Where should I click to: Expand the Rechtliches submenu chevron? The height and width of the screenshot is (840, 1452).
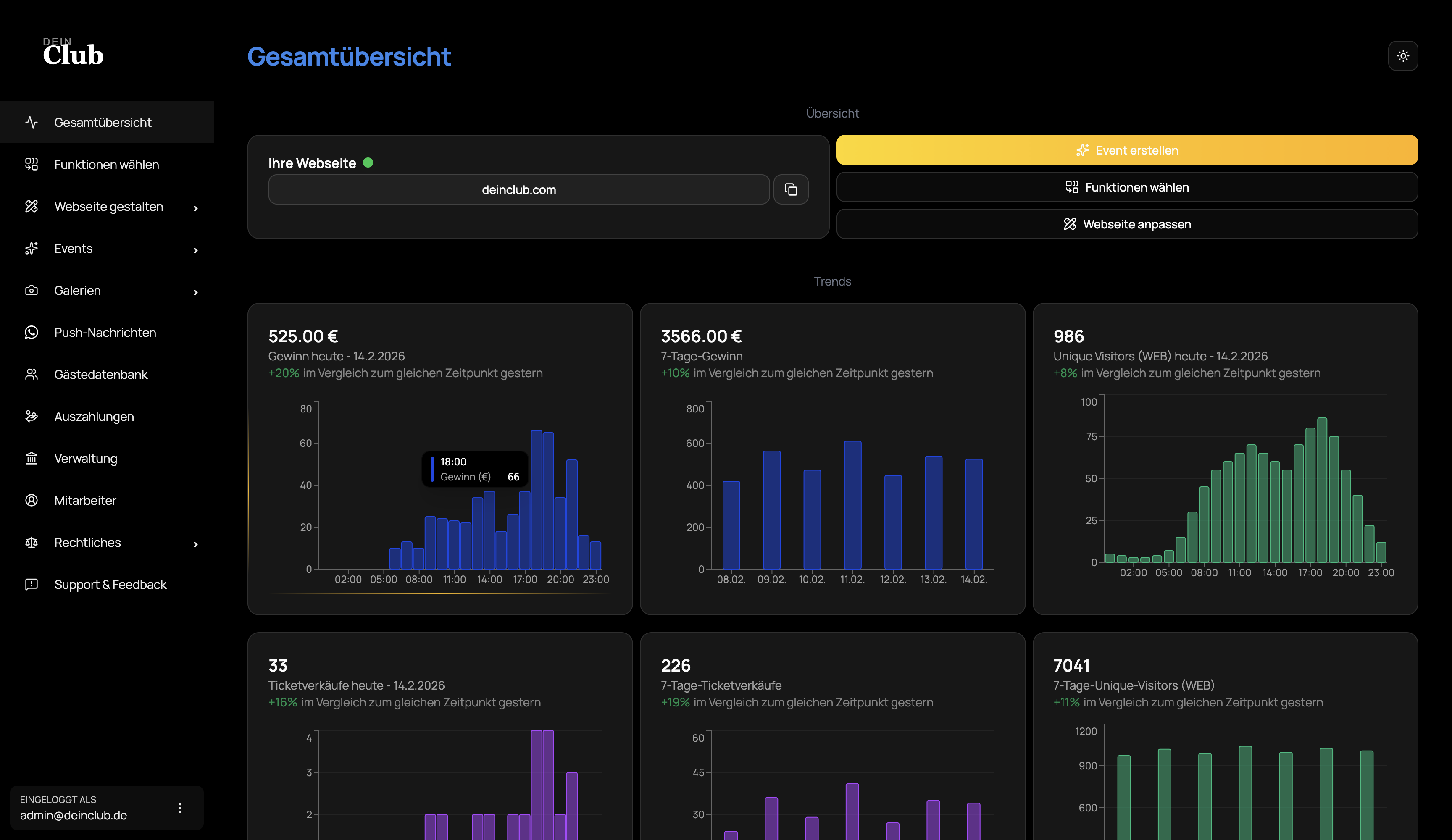click(196, 544)
